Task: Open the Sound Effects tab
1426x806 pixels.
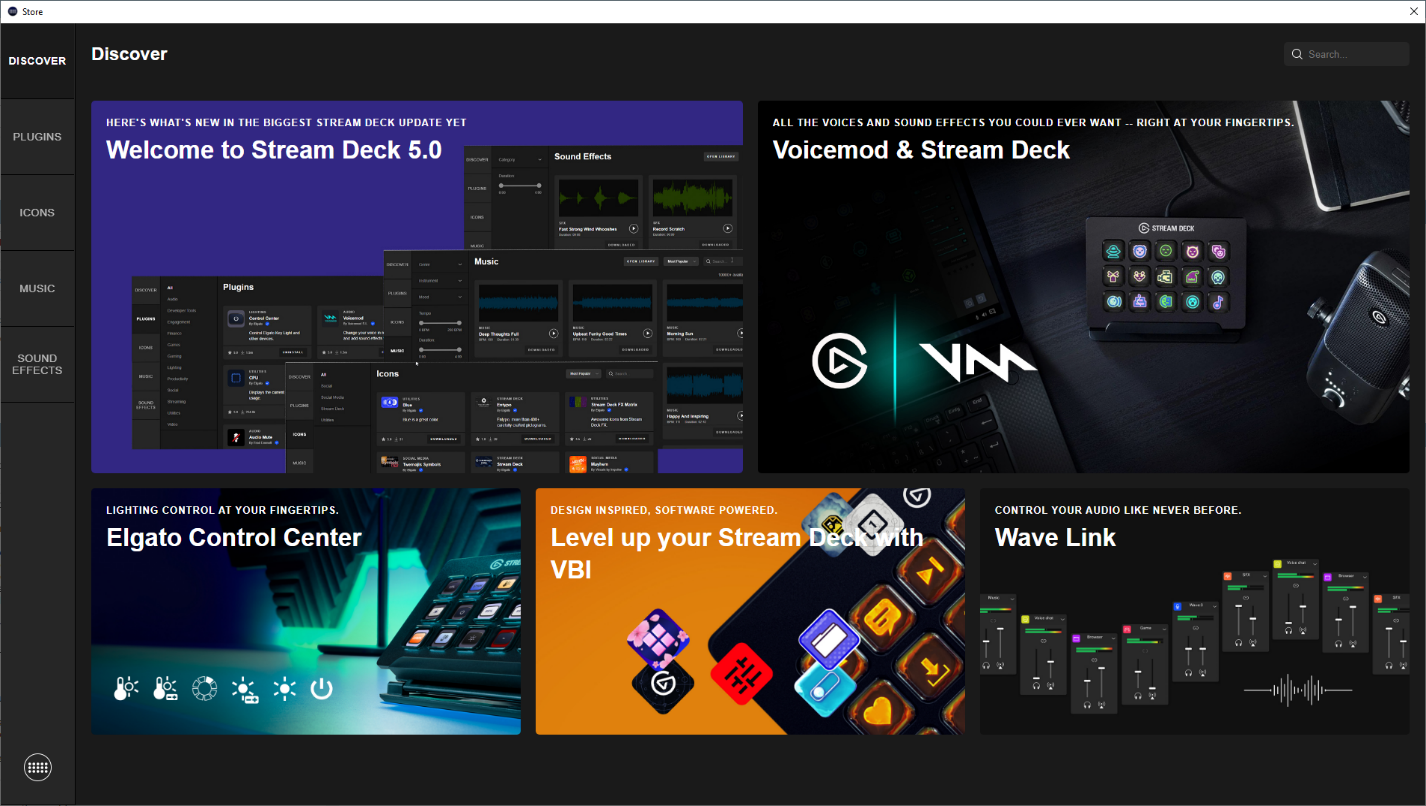Action: click(37, 365)
